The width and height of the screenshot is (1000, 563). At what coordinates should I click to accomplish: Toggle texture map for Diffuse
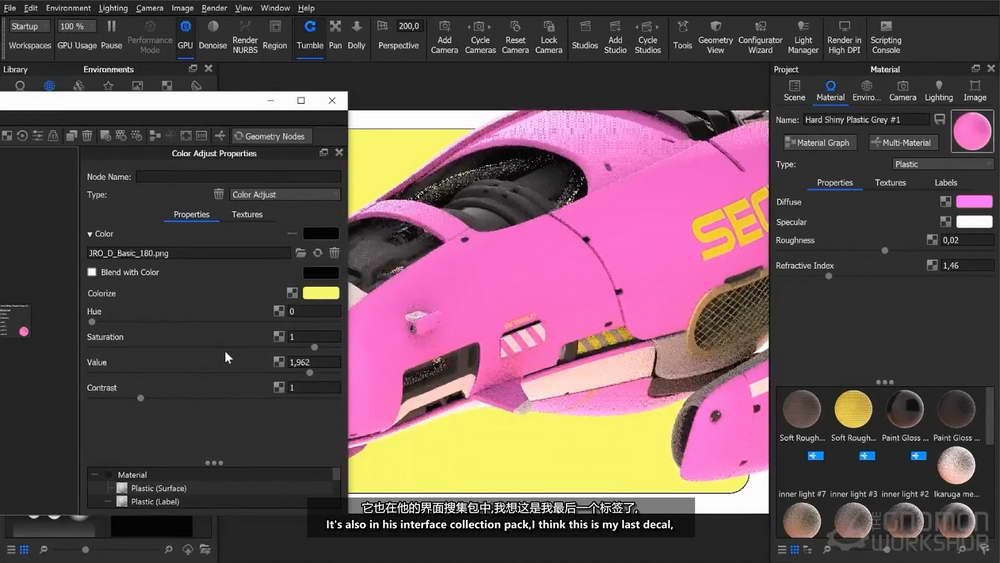945,201
